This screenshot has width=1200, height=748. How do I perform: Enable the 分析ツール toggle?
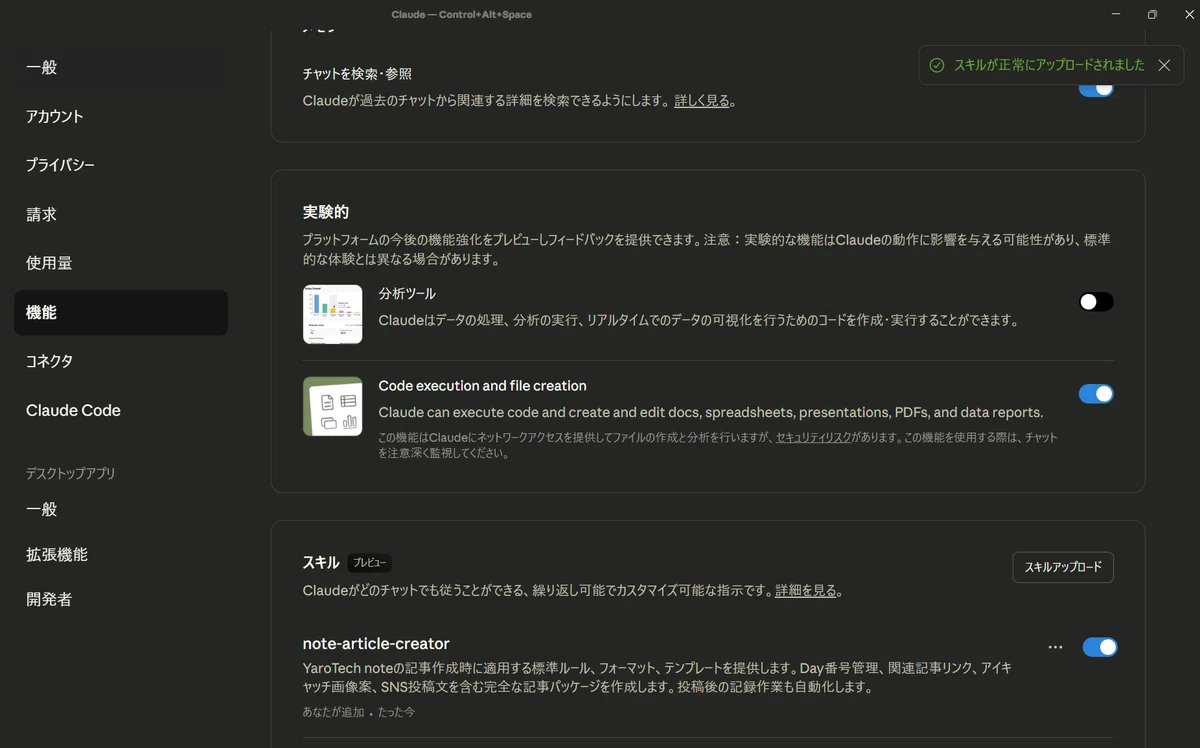[x=1096, y=302]
